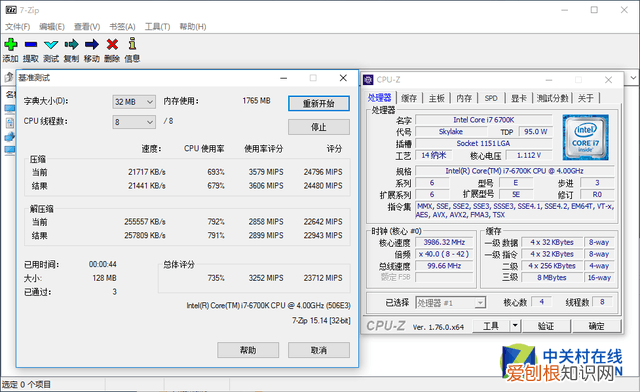The image size is (640, 392).
Task: Click the green Add (添加) toolbar icon
Action: pos(11,44)
